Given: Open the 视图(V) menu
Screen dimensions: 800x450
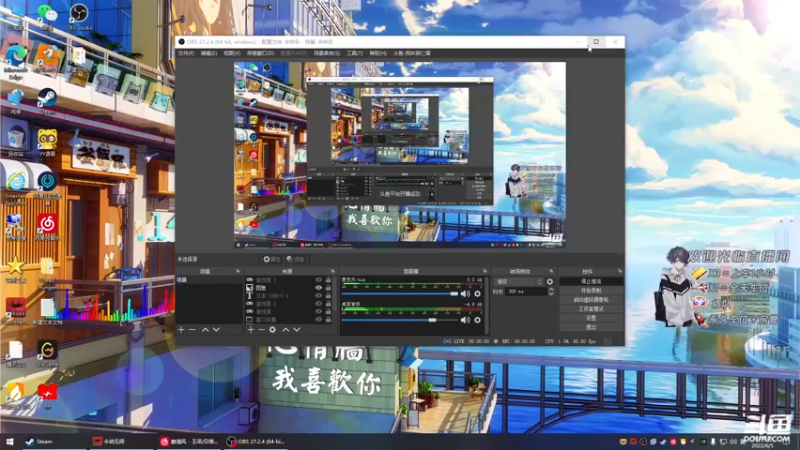Looking at the screenshot, I should (232, 53).
